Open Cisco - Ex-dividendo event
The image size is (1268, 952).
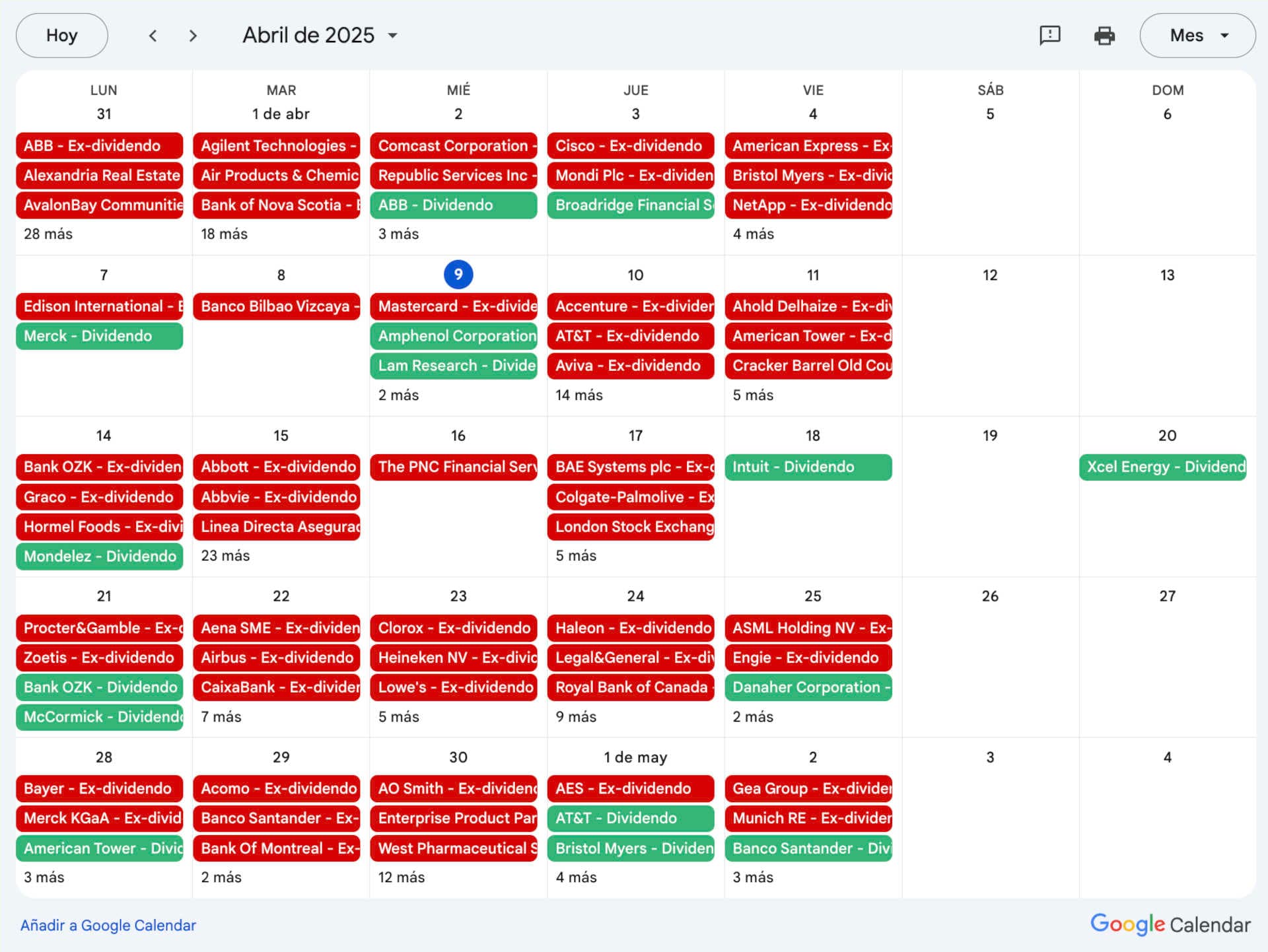pyautogui.click(x=631, y=145)
